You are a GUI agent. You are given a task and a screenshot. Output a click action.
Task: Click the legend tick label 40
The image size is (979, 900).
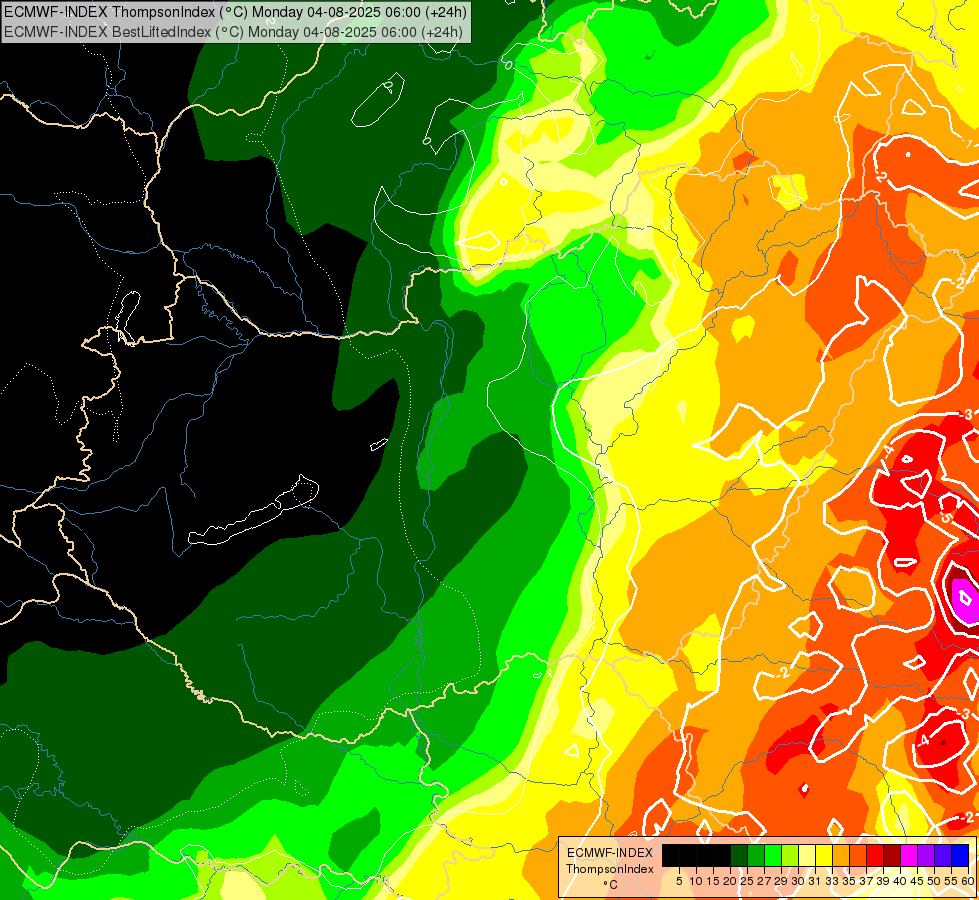[900, 881]
